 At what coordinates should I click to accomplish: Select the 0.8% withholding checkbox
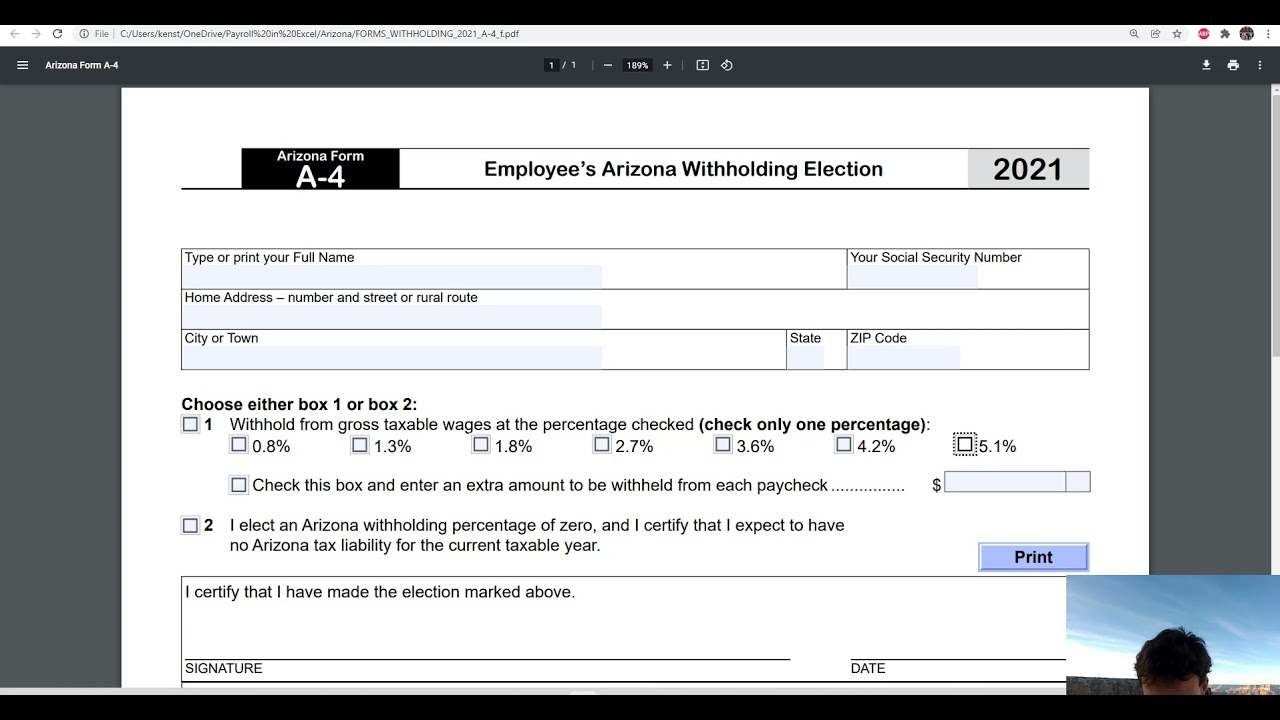(238, 445)
